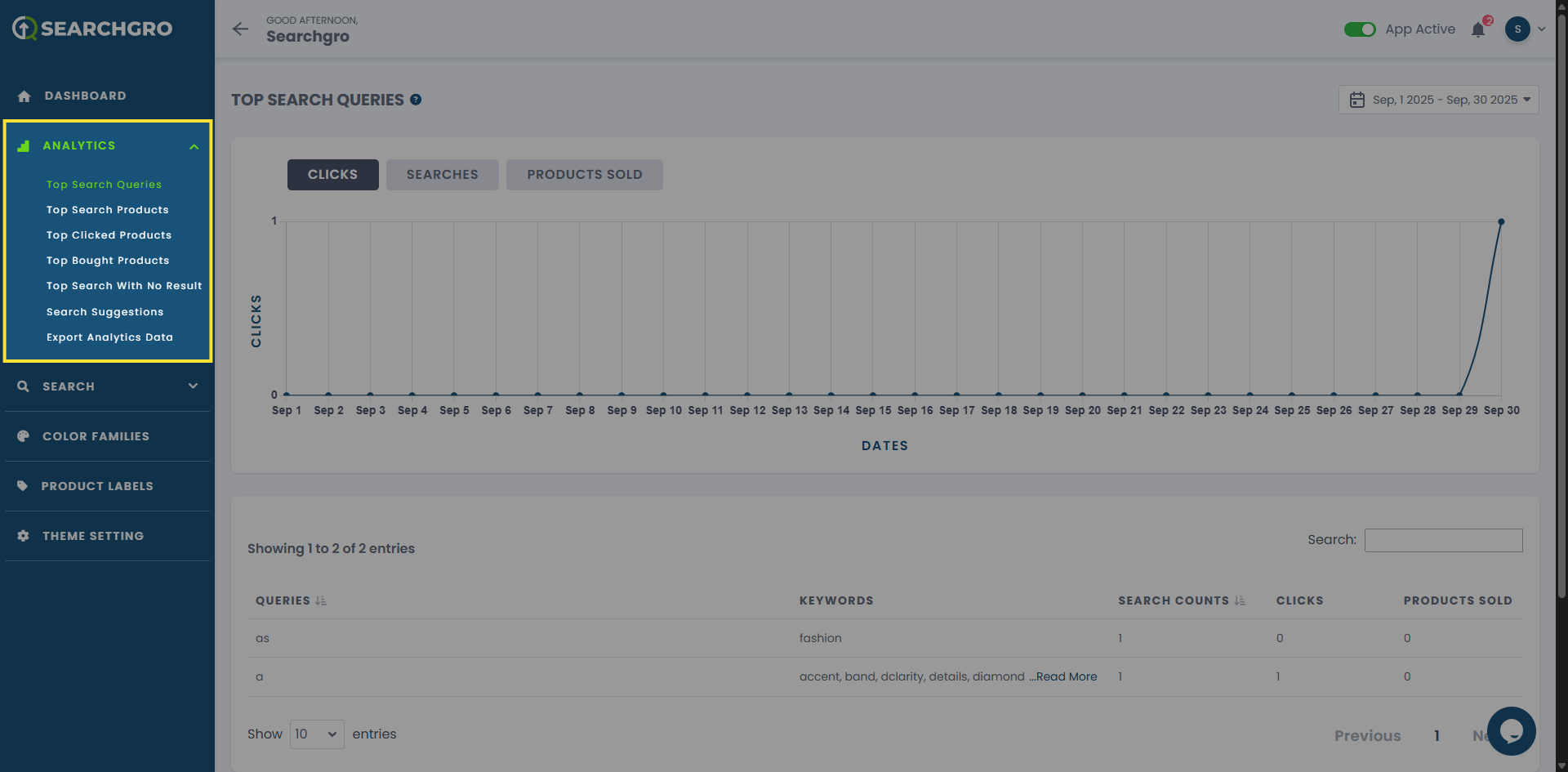Toggle the App Active switch

tap(1360, 29)
